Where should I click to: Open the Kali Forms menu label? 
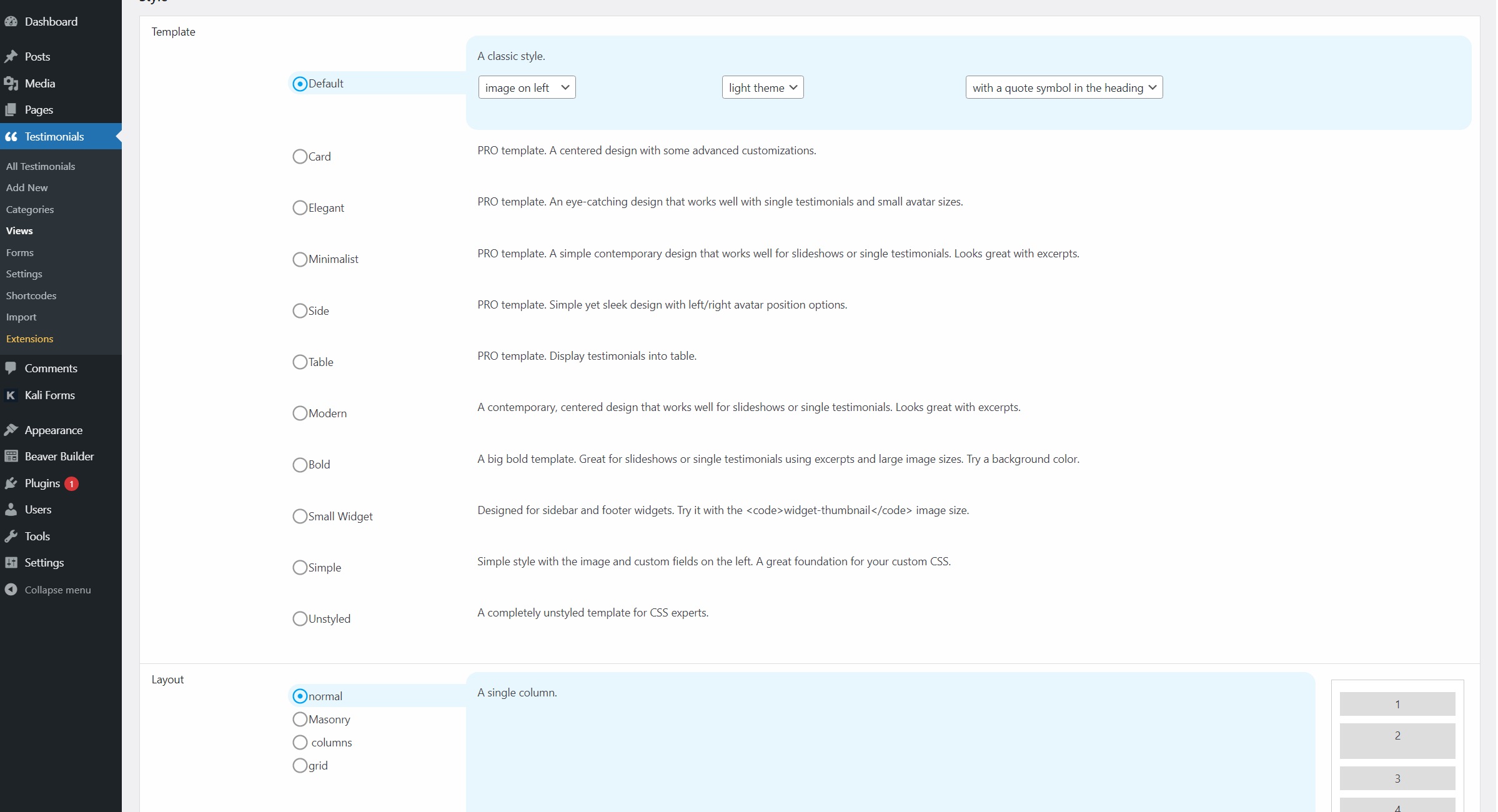coord(50,395)
